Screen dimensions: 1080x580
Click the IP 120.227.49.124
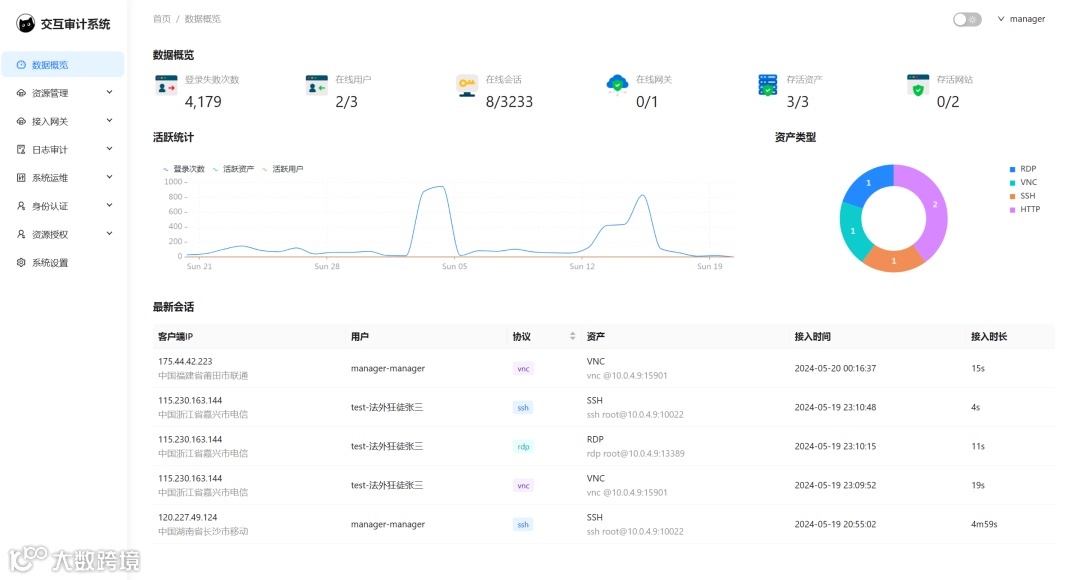(187, 517)
